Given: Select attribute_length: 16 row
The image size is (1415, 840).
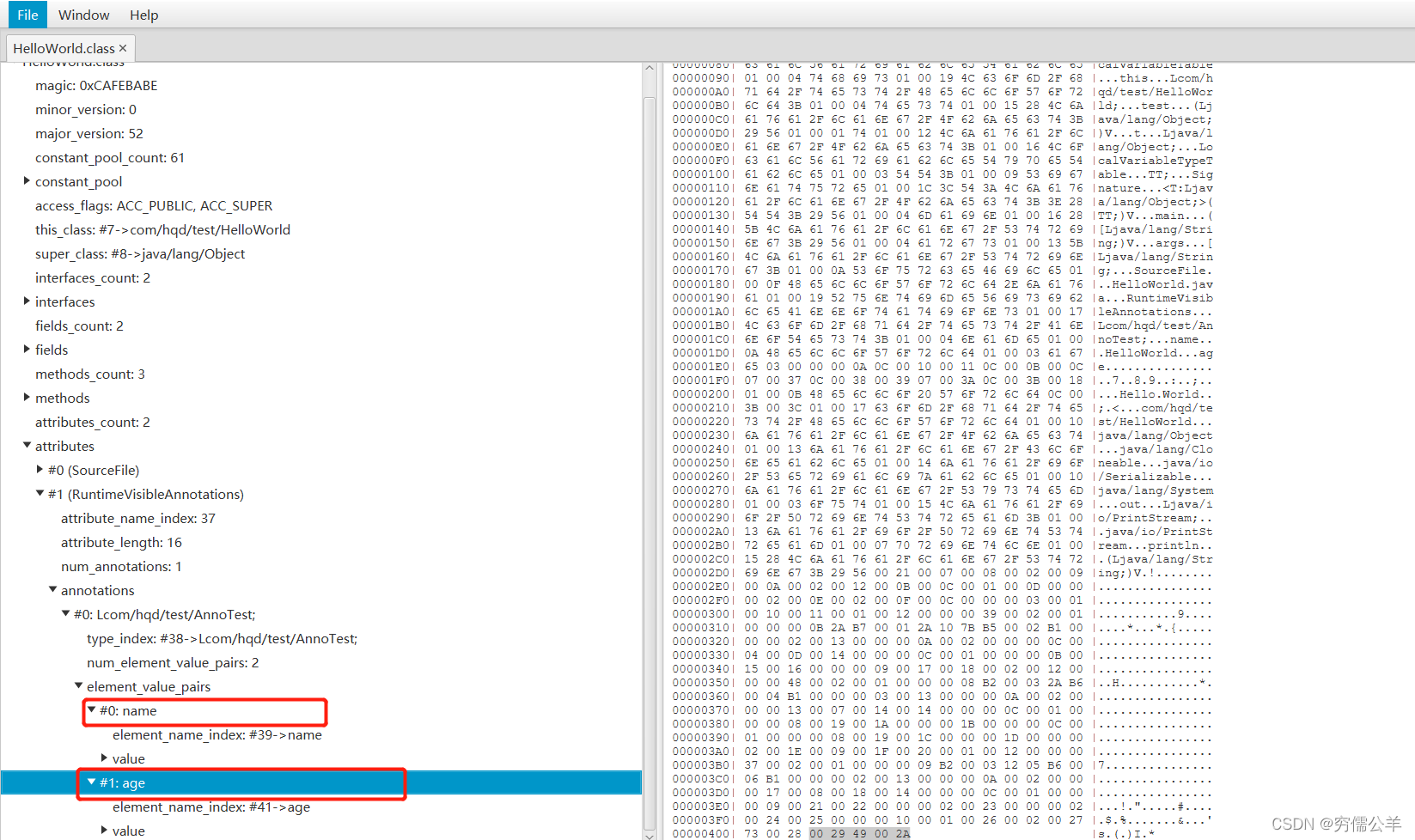Looking at the screenshot, I should (x=121, y=542).
